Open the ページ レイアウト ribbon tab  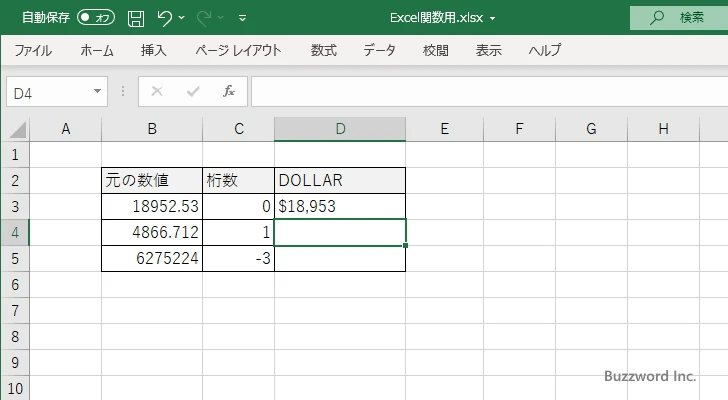[x=238, y=50]
